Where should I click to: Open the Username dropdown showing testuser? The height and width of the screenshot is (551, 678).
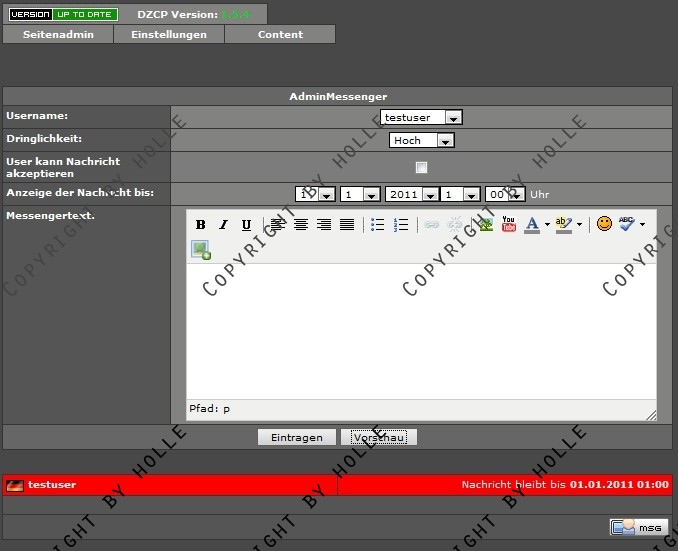pos(421,117)
